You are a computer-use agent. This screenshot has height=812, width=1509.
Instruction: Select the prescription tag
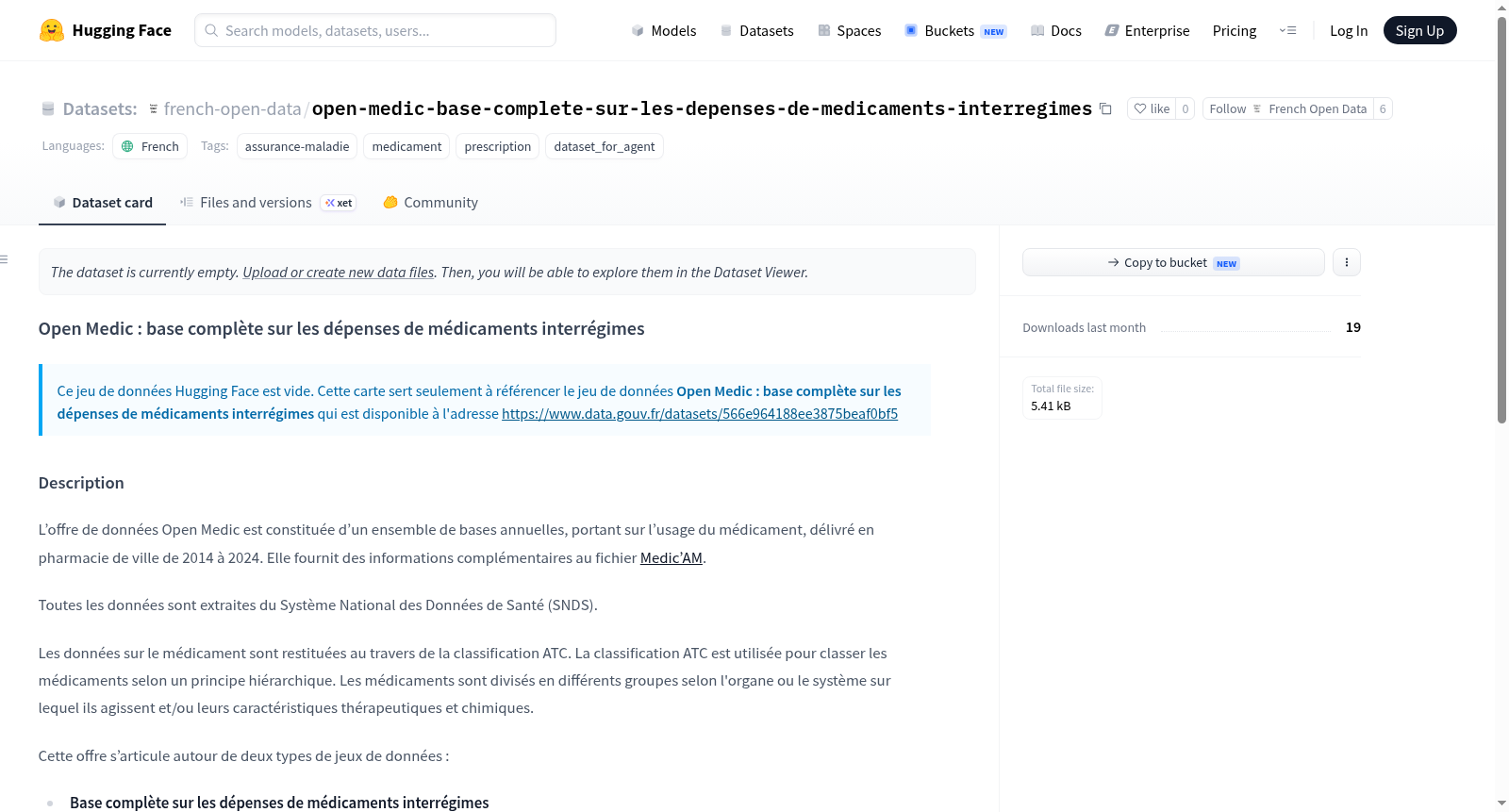(x=498, y=146)
